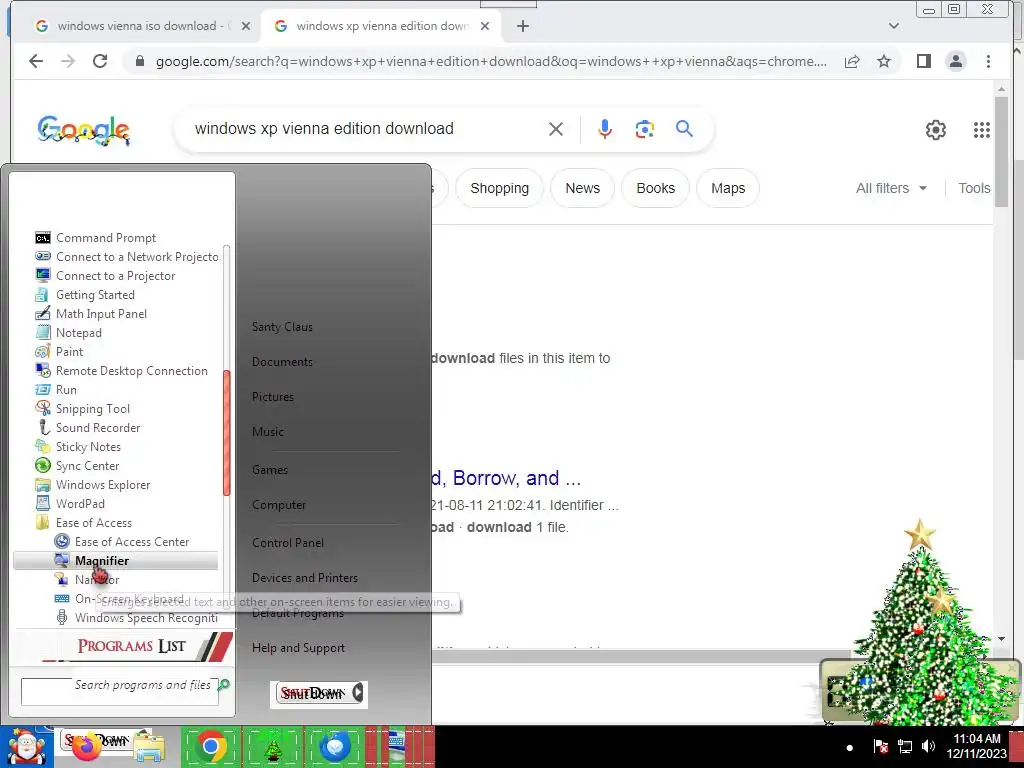Image resolution: width=1024 pixels, height=768 pixels.
Task: Open Chrome profile avatar
Action: click(956, 61)
